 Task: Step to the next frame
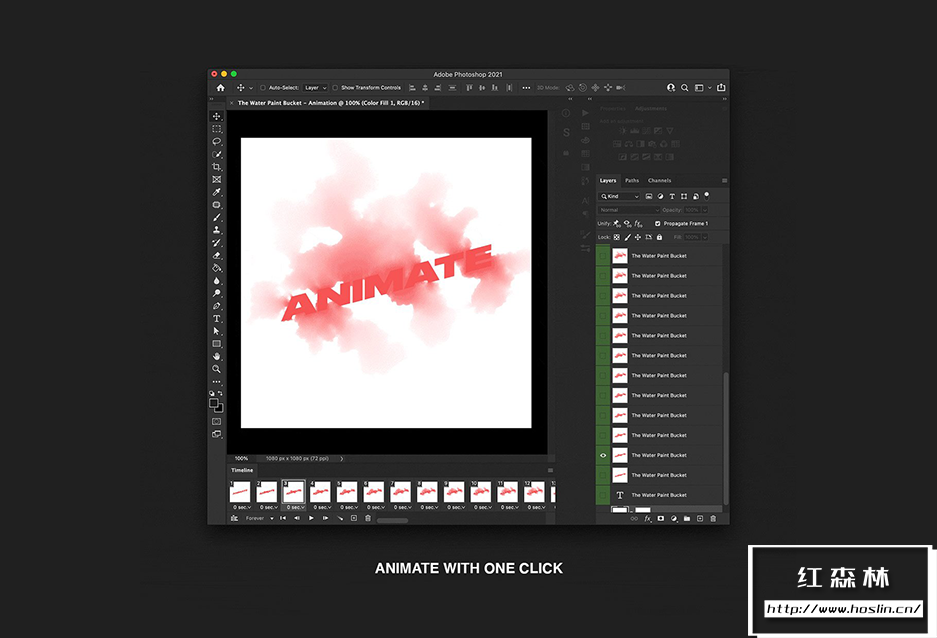pos(325,519)
